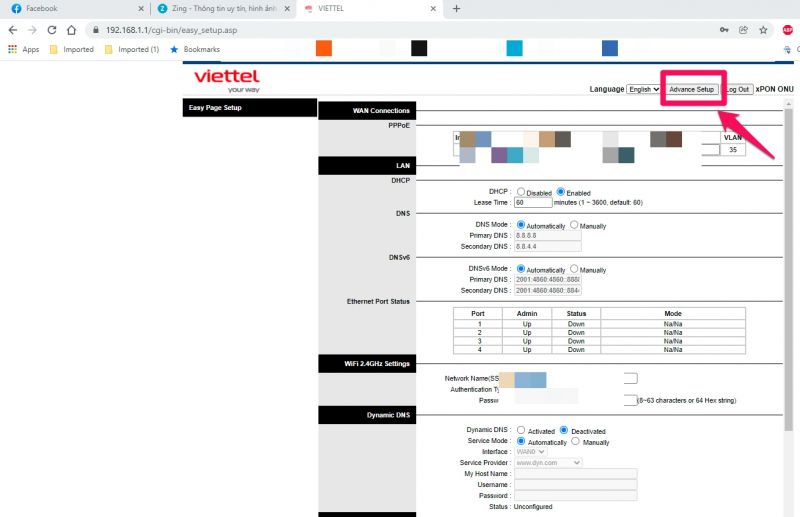Click the browser address bar URL
The image size is (800, 517).
coord(171,30)
